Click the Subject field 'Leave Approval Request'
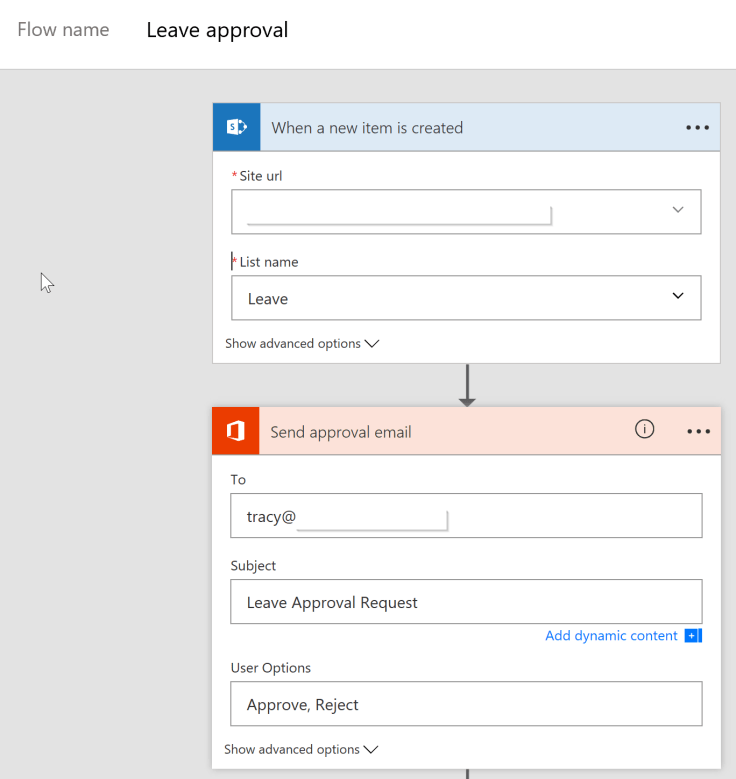The image size is (736, 779). (466, 602)
